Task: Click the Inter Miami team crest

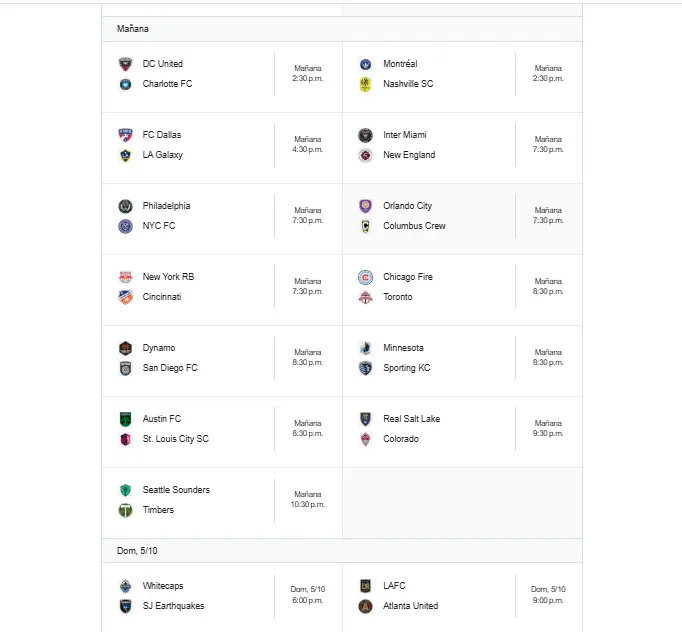Action: pyautogui.click(x=365, y=135)
